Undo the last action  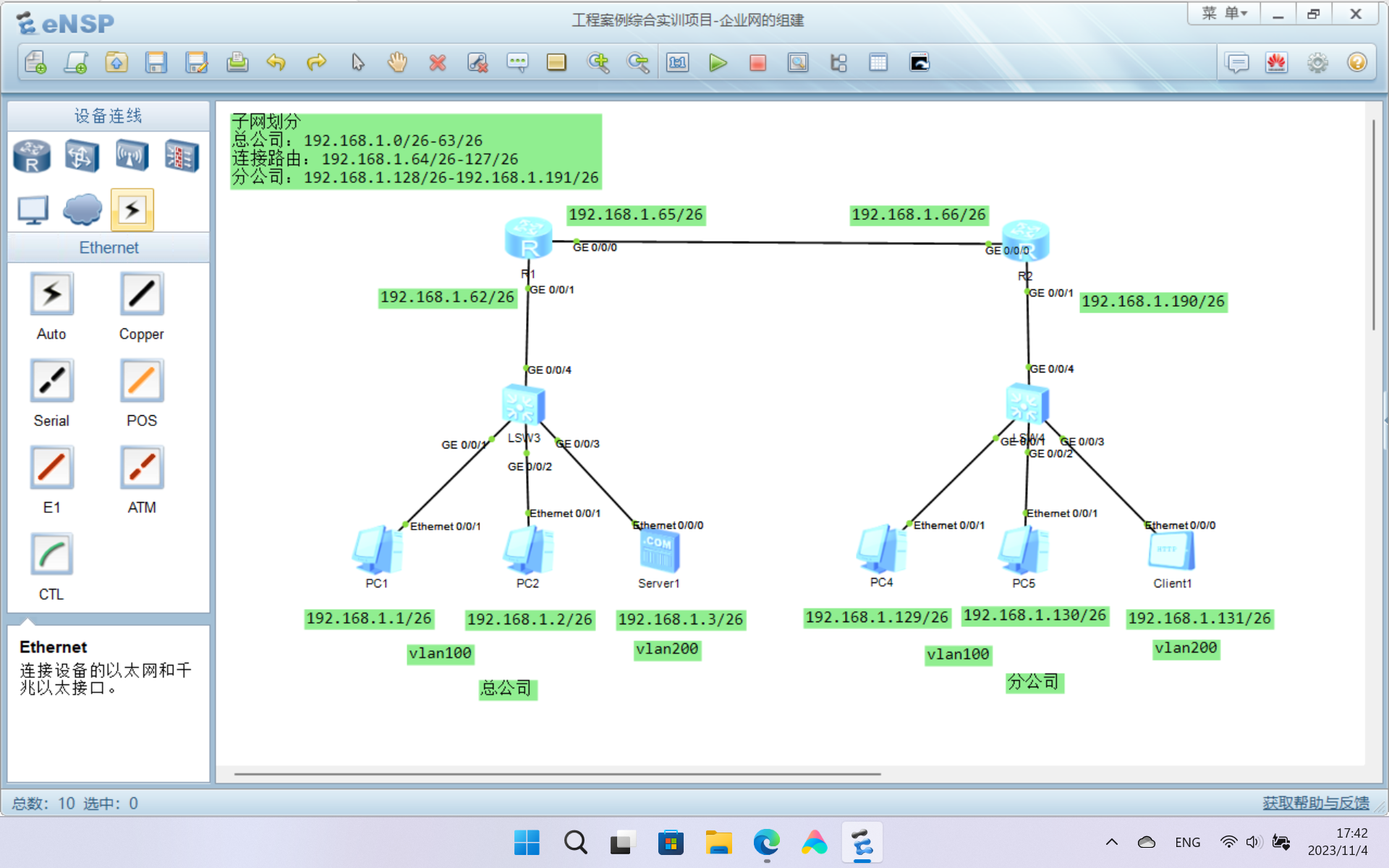[x=276, y=63]
